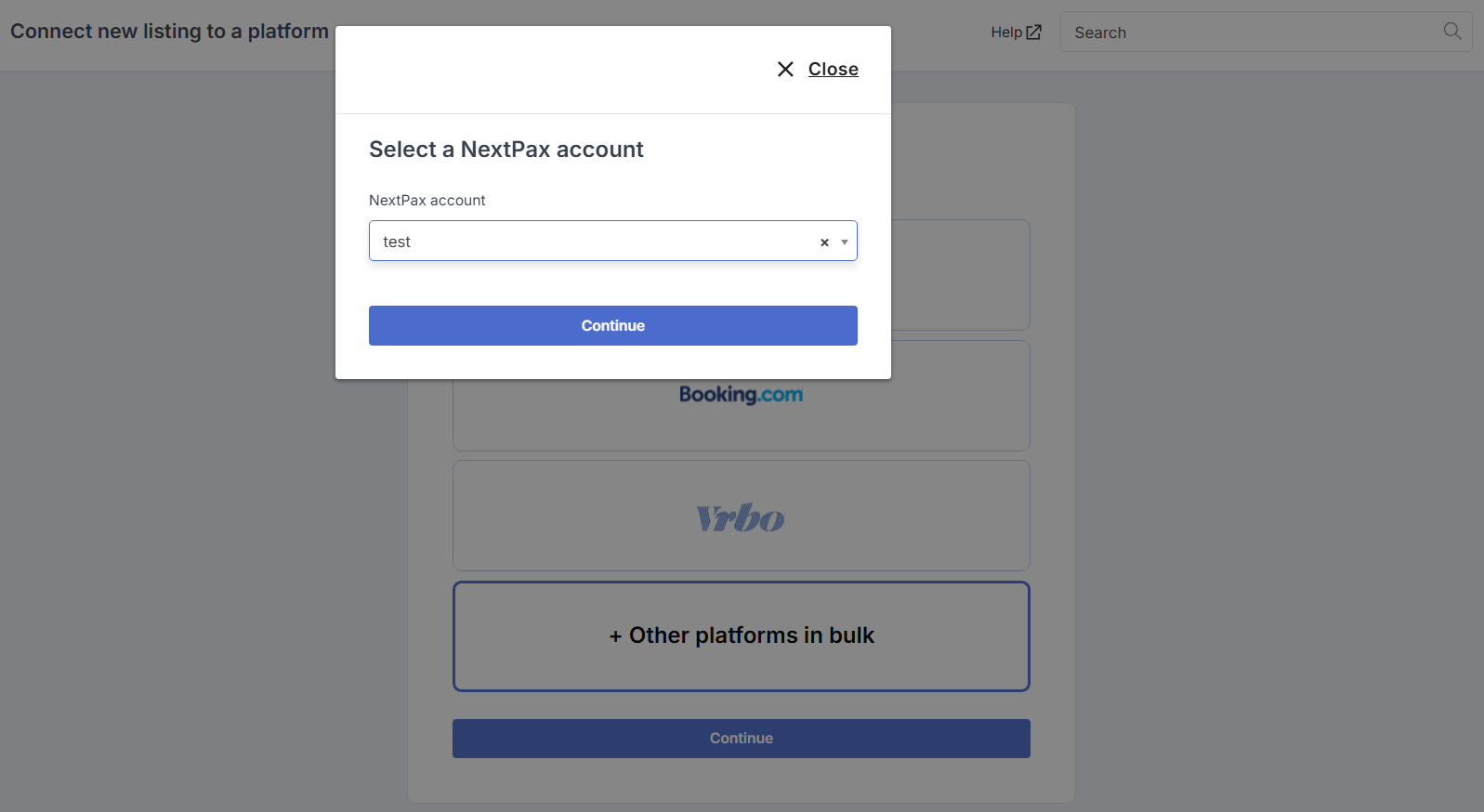This screenshot has width=1484, height=812.
Task: Clear the selected 'test' account value
Action: (824, 242)
